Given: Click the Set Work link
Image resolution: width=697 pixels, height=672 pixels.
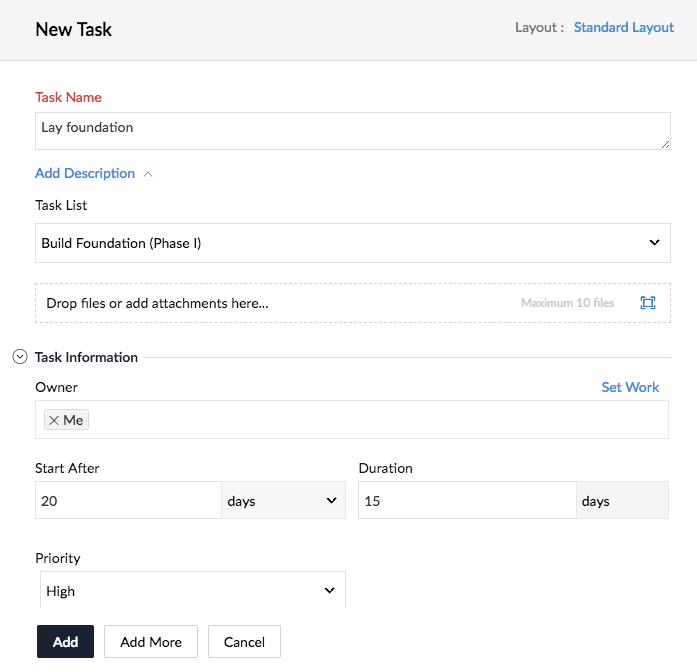Looking at the screenshot, I should coord(630,387).
